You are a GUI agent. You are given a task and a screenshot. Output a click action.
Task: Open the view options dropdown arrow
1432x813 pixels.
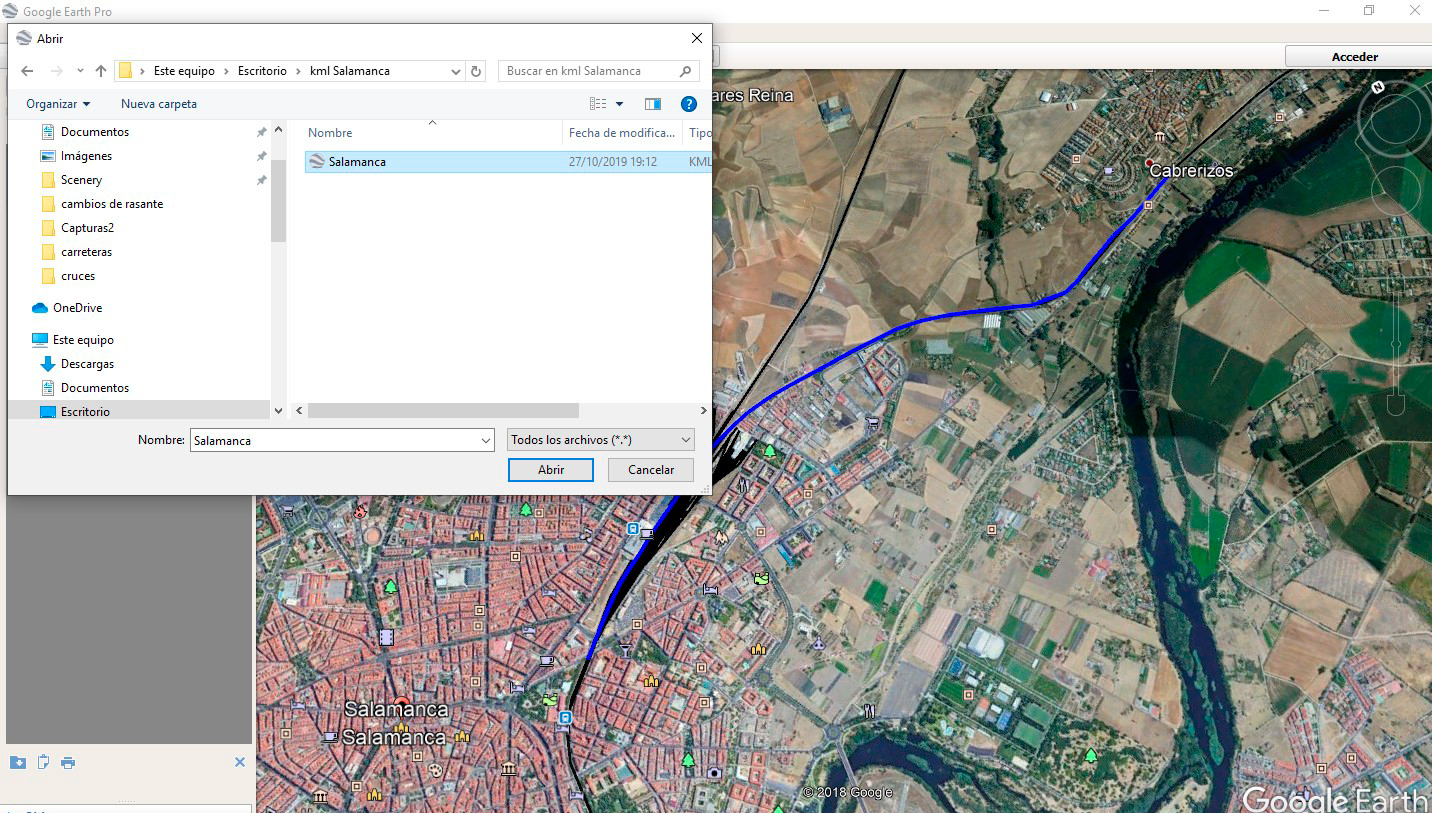click(619, 104)
